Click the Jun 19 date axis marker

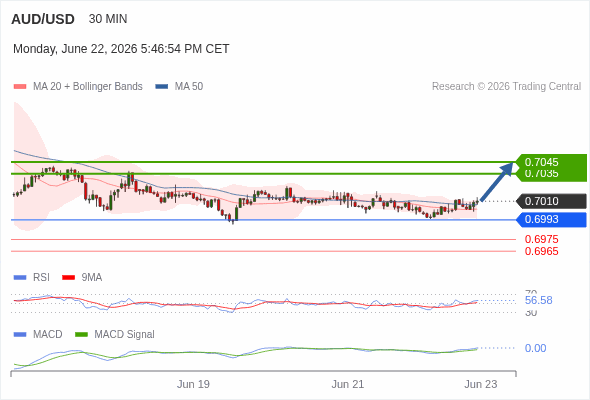tap(193, 384)
